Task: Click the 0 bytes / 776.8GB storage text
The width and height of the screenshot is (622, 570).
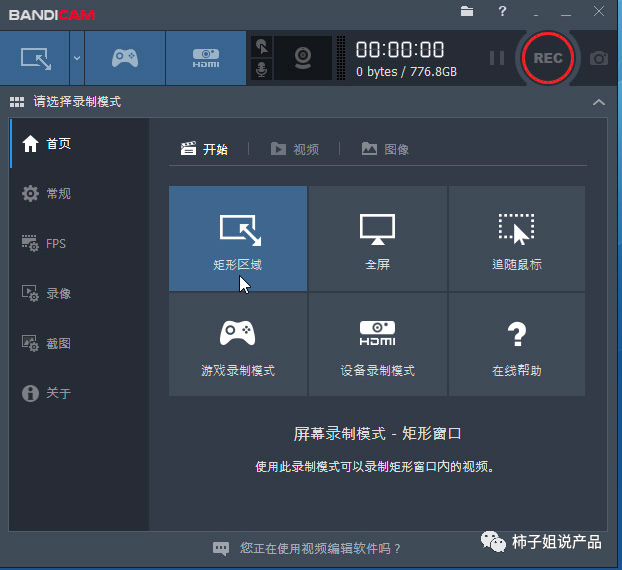Action: click(407, 72)
